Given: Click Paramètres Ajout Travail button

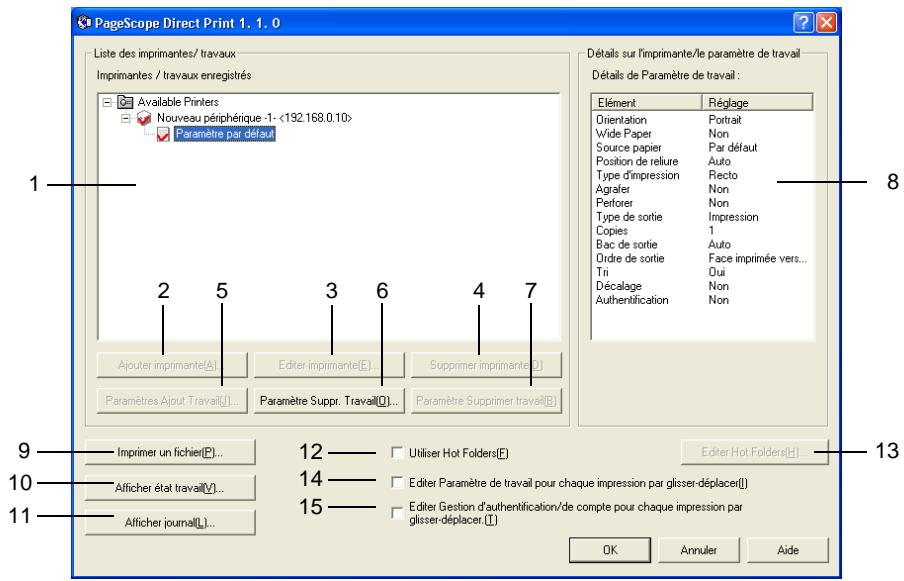Looking at the screenshot, I should 172,401.
